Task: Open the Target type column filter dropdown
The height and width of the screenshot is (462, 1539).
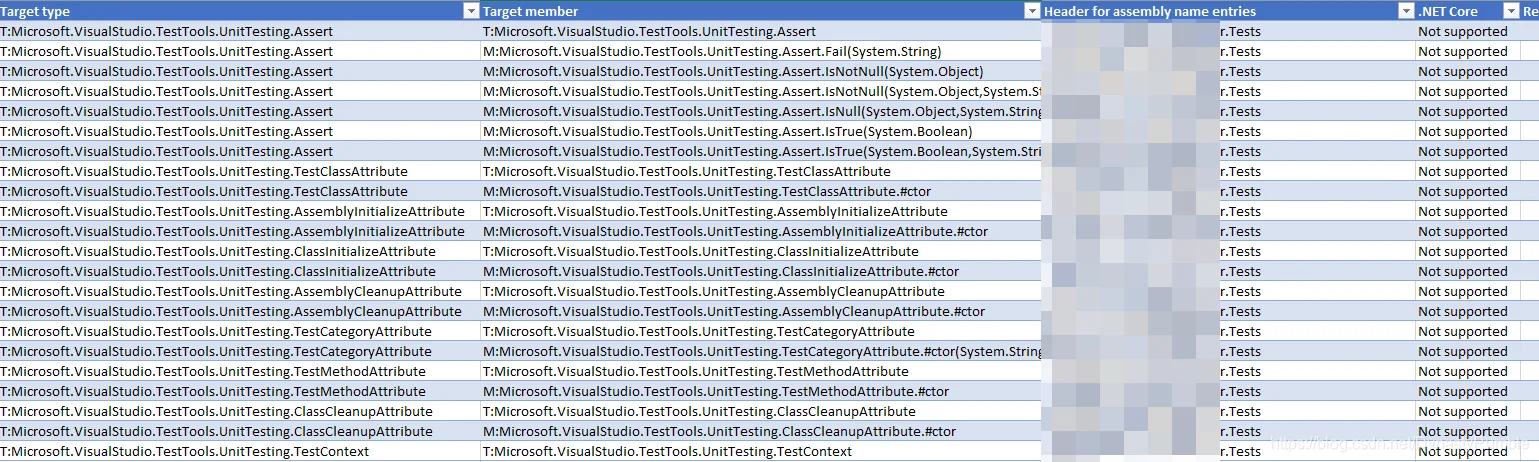Action: pyautogui.click(x=471, y=11)
